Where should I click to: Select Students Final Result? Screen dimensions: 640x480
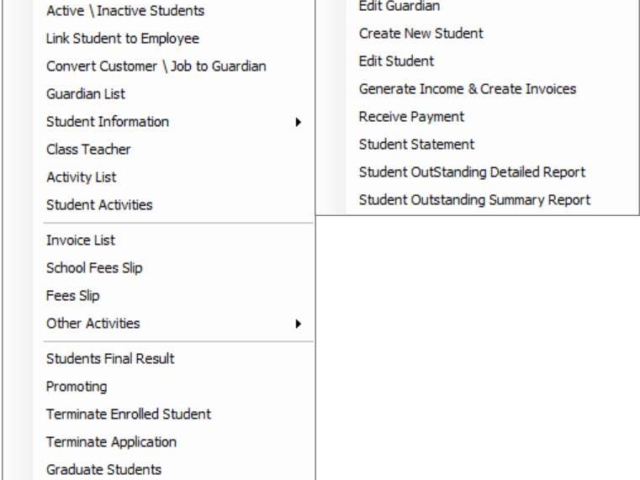click(x=110, y=359)
